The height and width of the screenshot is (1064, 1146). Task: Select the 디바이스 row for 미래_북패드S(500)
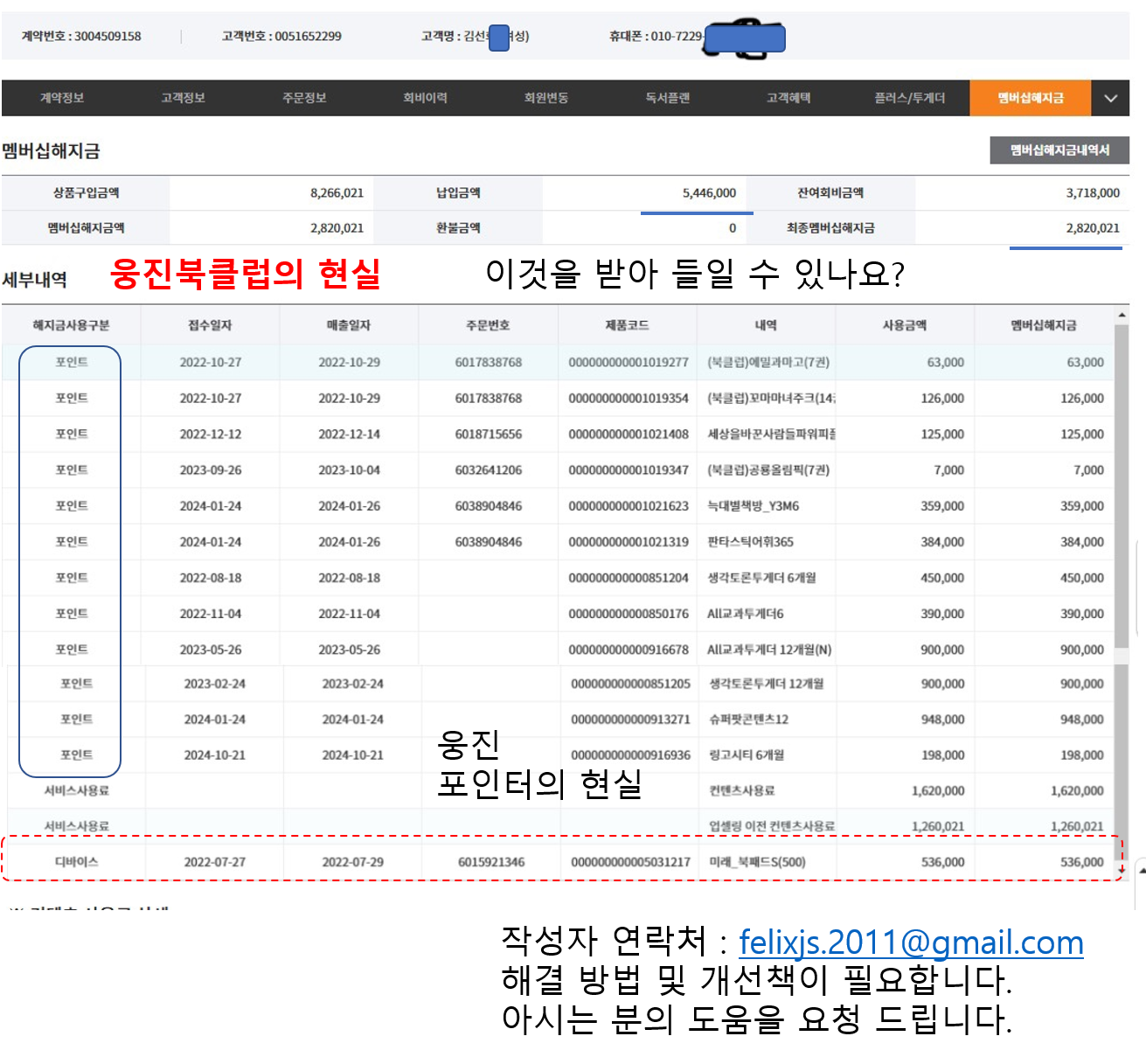click(x=559, y=862)
